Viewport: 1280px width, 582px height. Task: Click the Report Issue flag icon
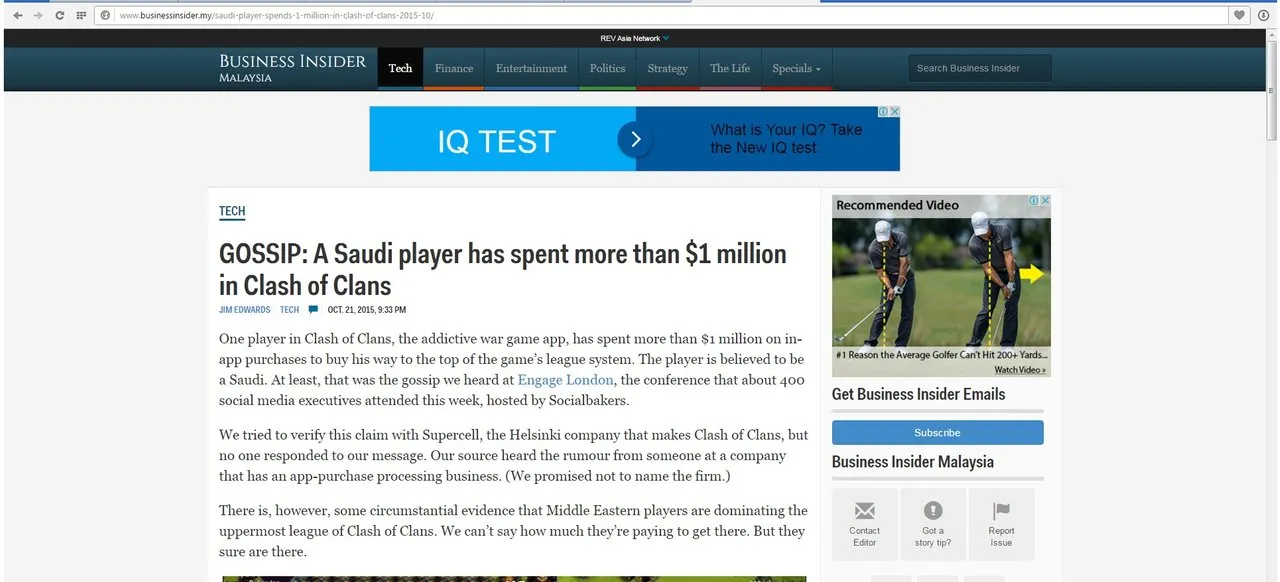[1001, 511]
